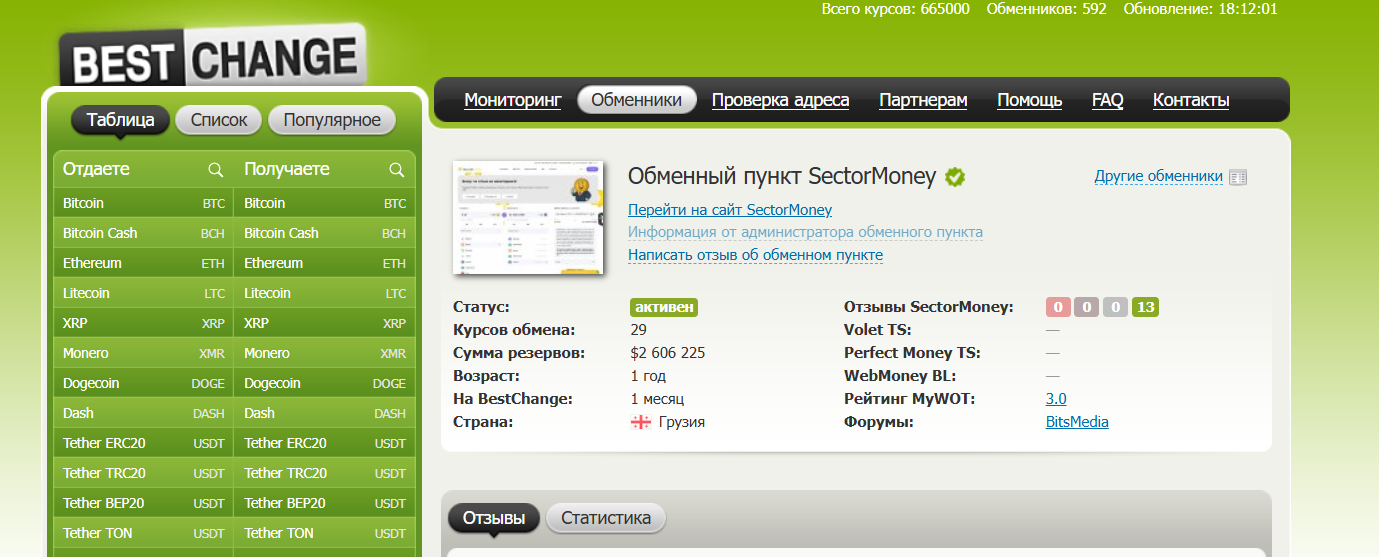
Task: Click the red reviews badge showing 0
Action: [1057, 307]
